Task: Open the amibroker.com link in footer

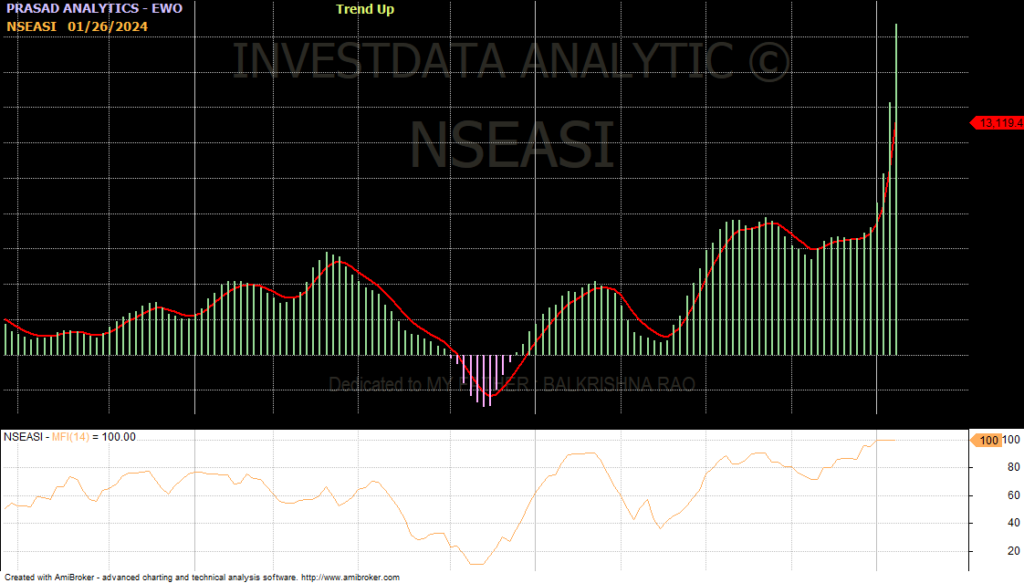Action: point(351,577)
